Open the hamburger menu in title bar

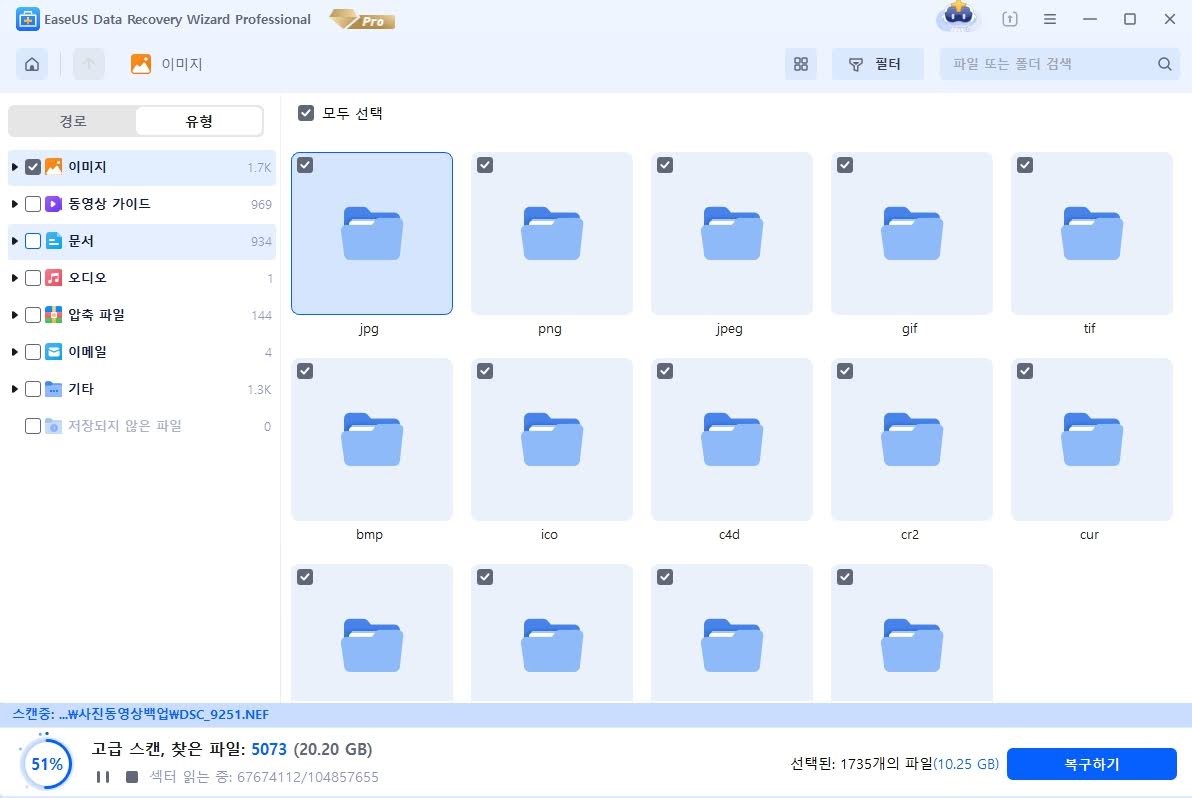[1050, 19]
